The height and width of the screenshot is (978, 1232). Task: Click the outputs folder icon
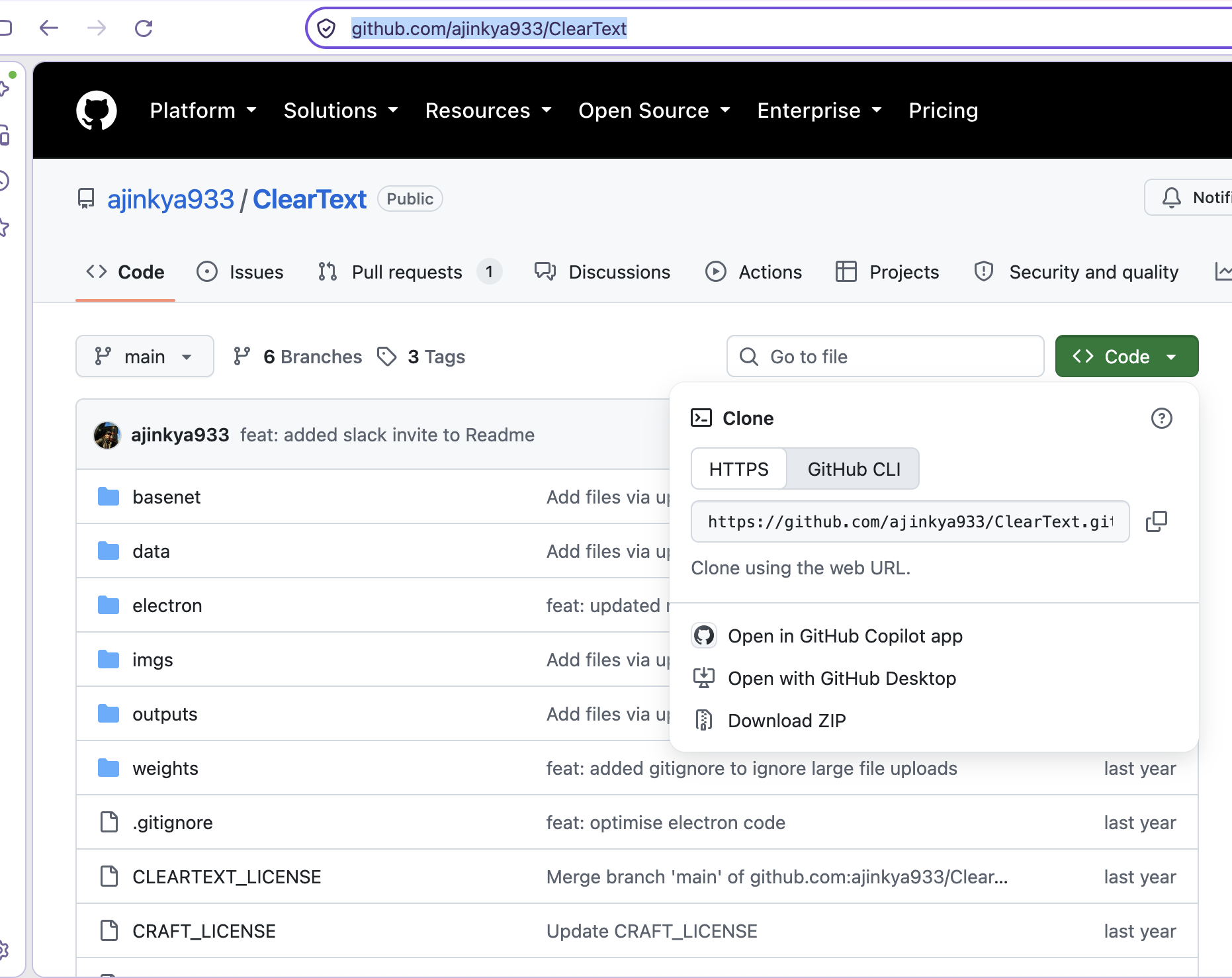[109, 714]
